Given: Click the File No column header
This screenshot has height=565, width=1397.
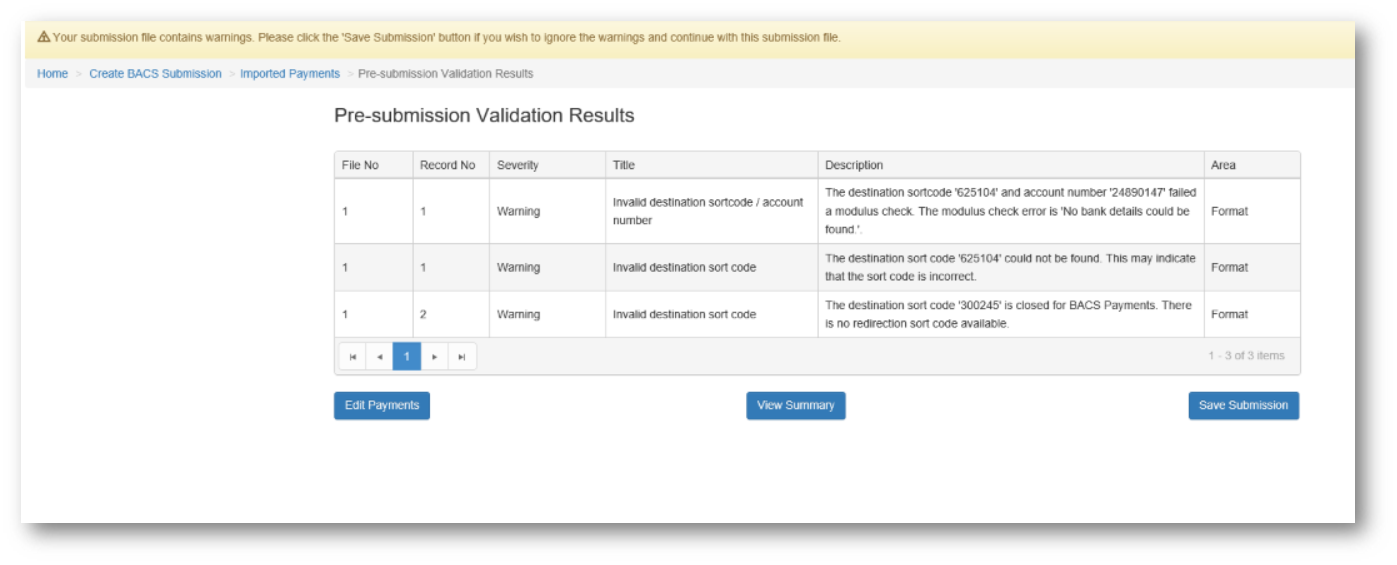Looking at the screenshot, I should click(360, 165).
